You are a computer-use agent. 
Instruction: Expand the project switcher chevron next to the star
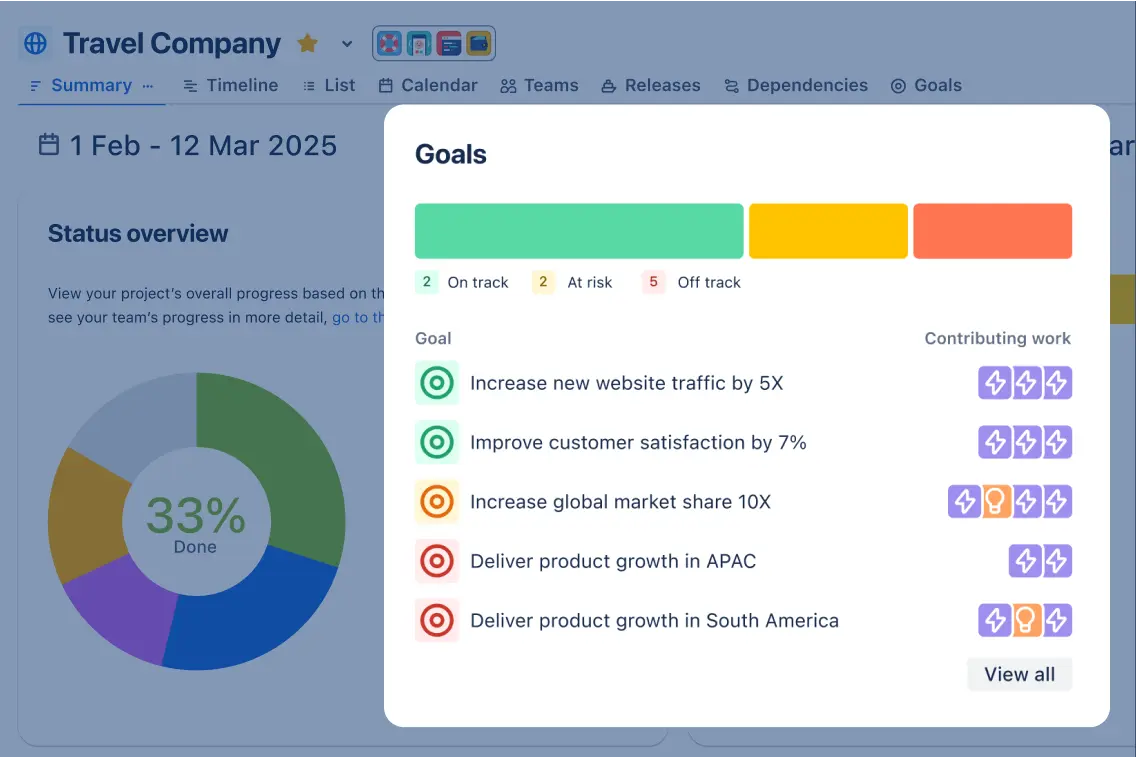pyautogui.click(x=345, y=43)
